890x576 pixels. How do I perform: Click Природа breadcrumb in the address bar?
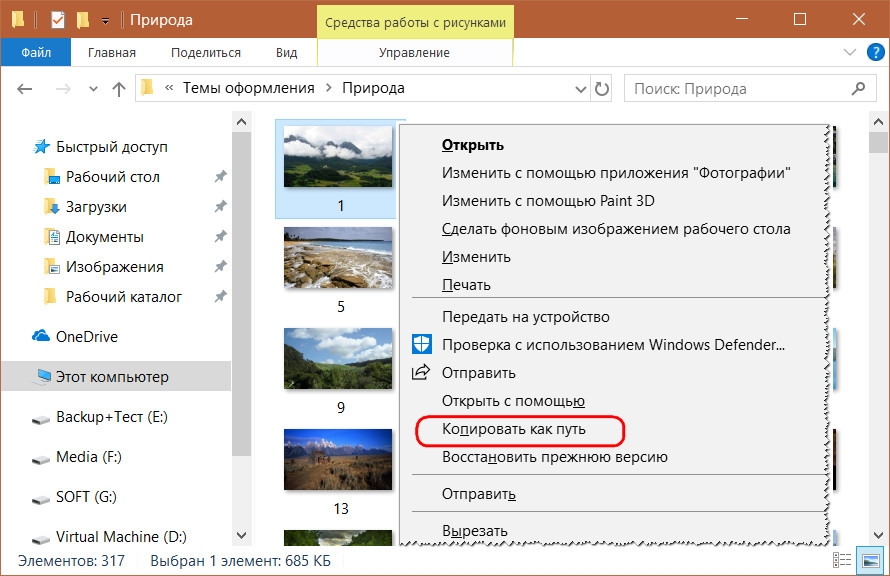click(373, 88)
